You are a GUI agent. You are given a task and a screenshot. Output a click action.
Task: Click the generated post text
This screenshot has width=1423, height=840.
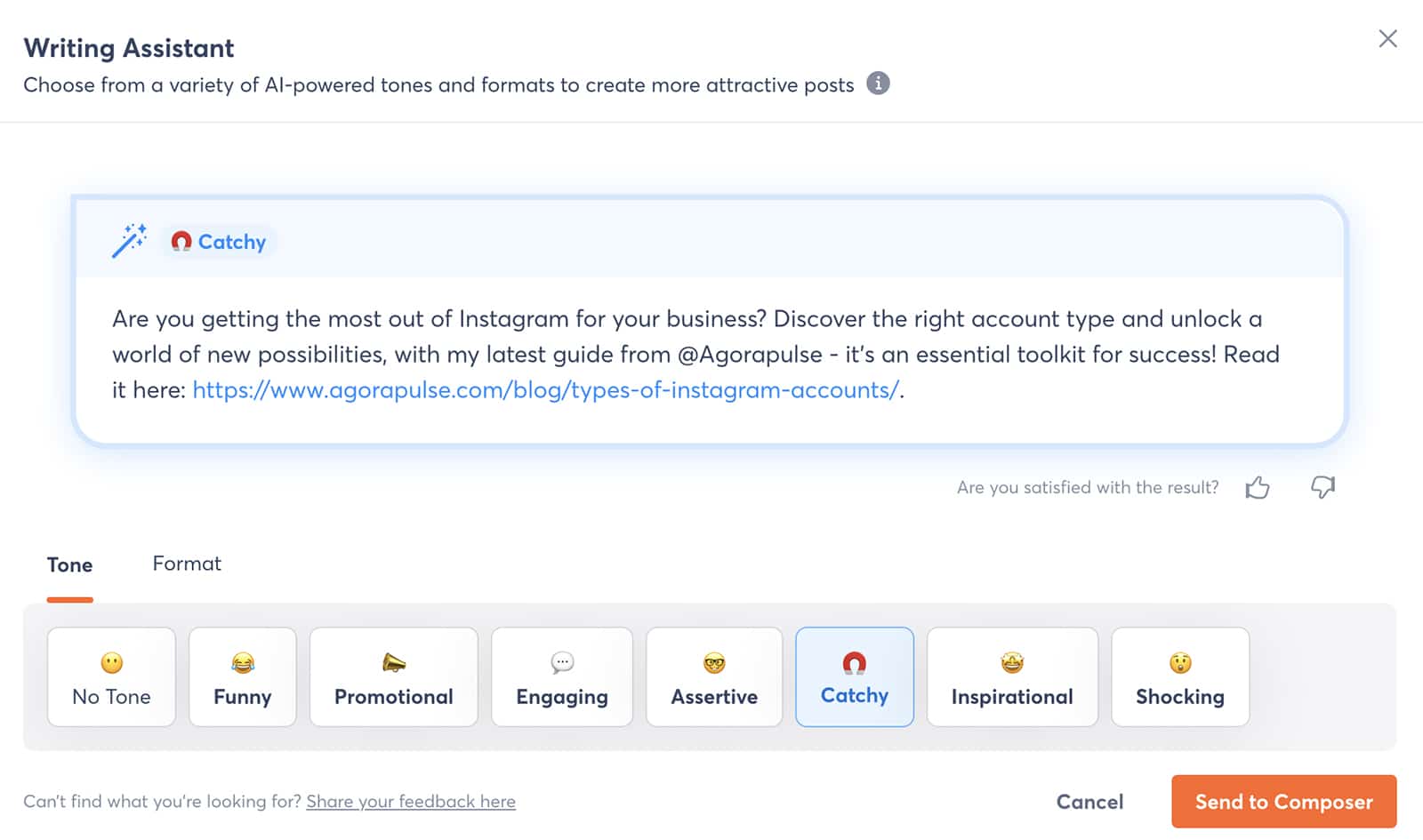pyautogui.click(x=695, y=355)
